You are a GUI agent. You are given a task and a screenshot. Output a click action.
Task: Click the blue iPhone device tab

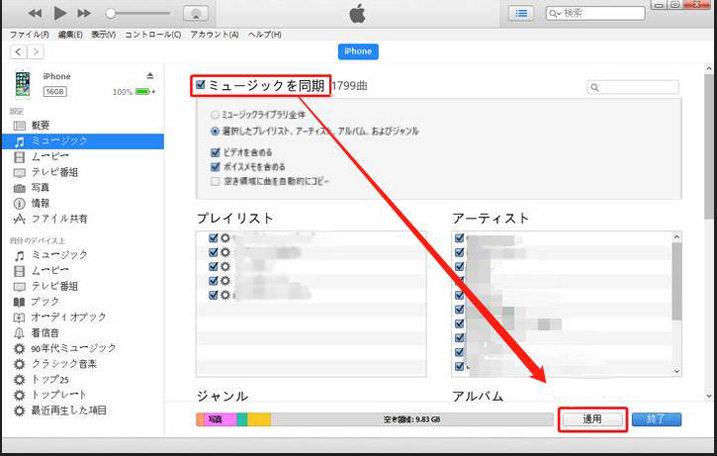(358, 52)
